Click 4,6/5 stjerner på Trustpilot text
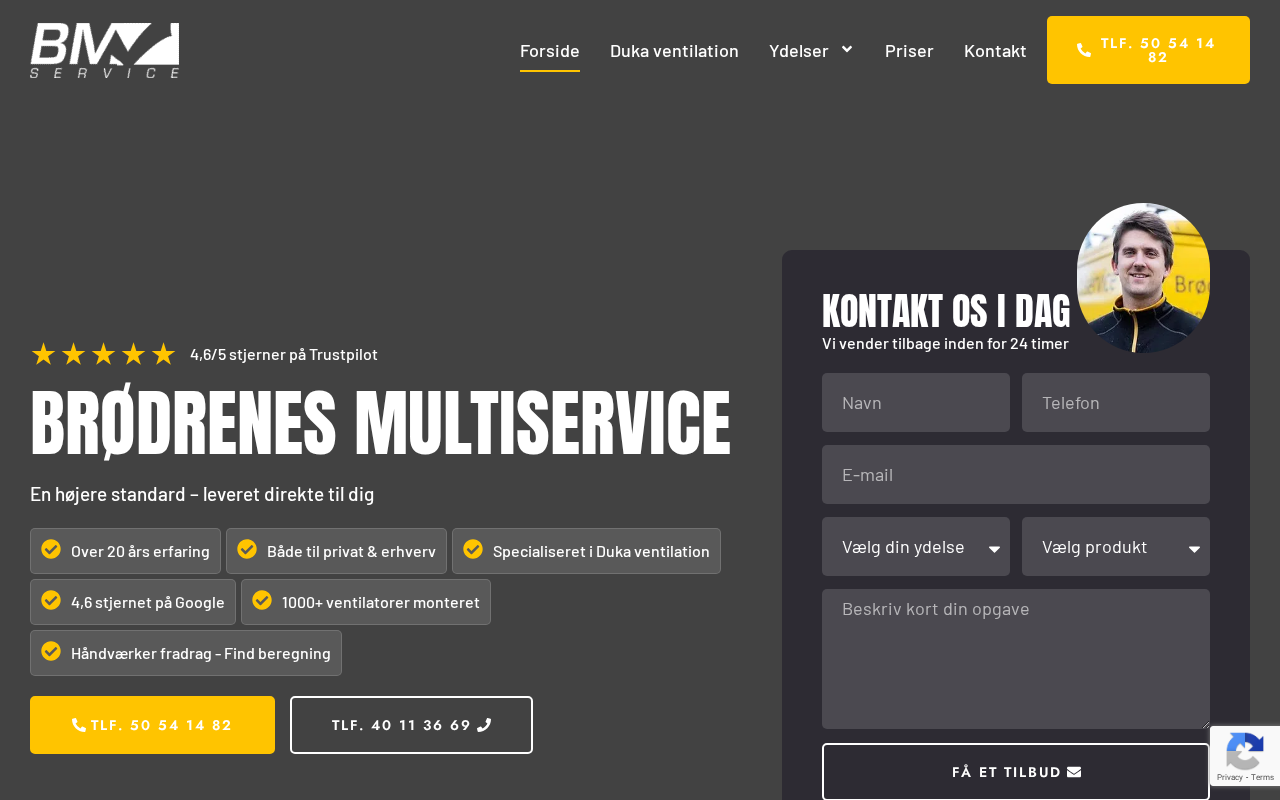1280x800 pixels. (284, 354)
